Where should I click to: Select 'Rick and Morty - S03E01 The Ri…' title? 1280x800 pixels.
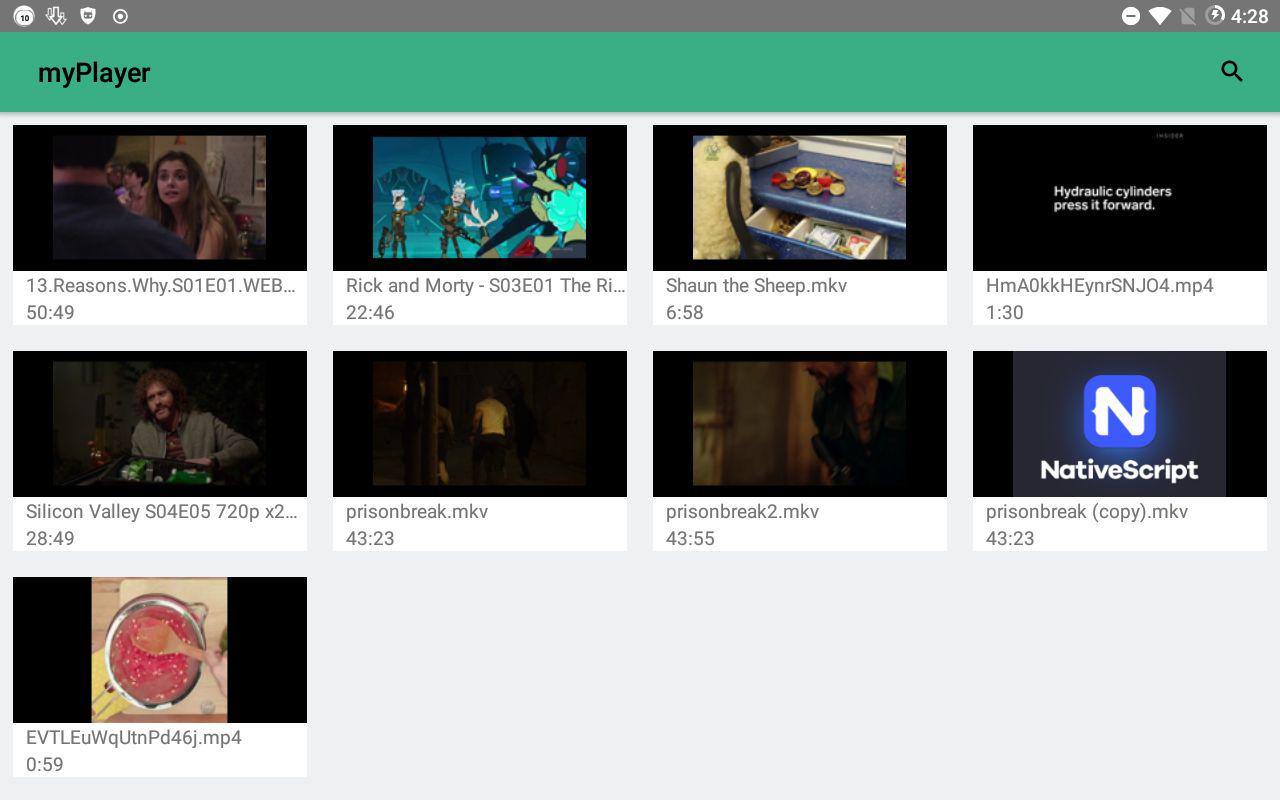[x=485, y=285]
